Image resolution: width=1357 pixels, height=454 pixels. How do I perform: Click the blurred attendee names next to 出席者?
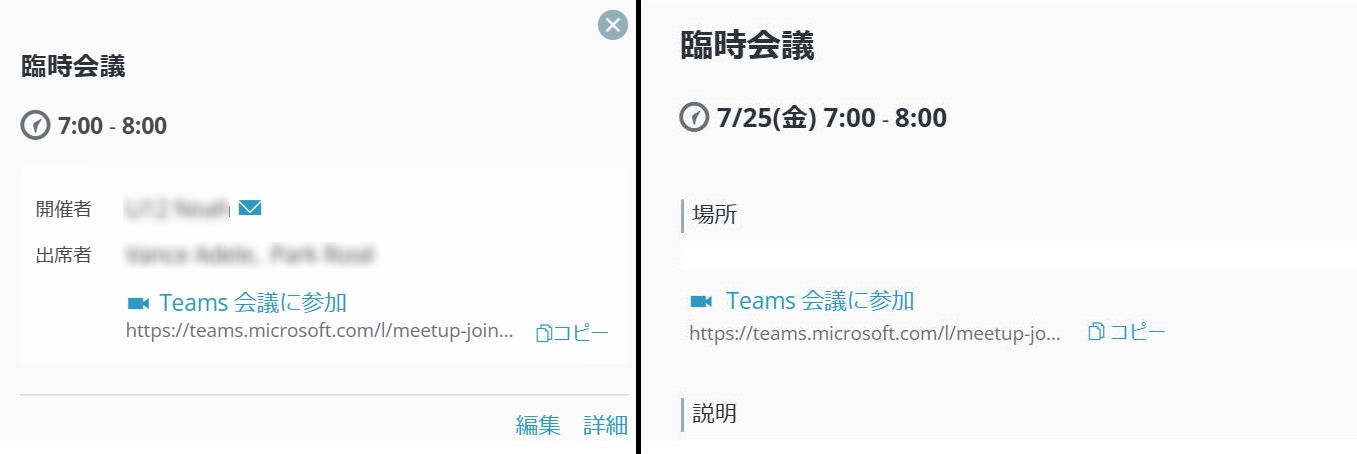point(250,255)
